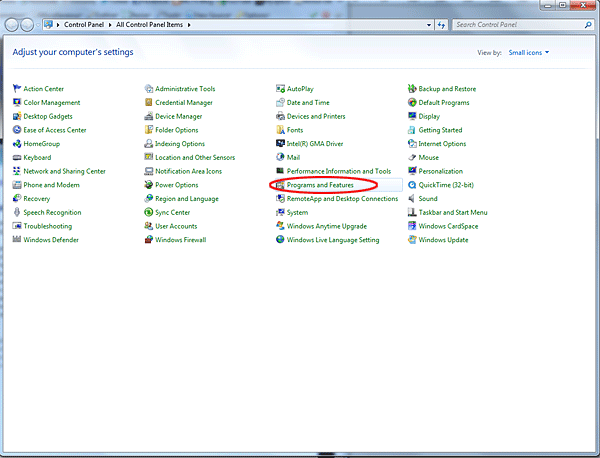Image resolution: width=600 pixels, height=458 pixels.
Task: Click the Ease of Access Center icon
Action: 16,130
